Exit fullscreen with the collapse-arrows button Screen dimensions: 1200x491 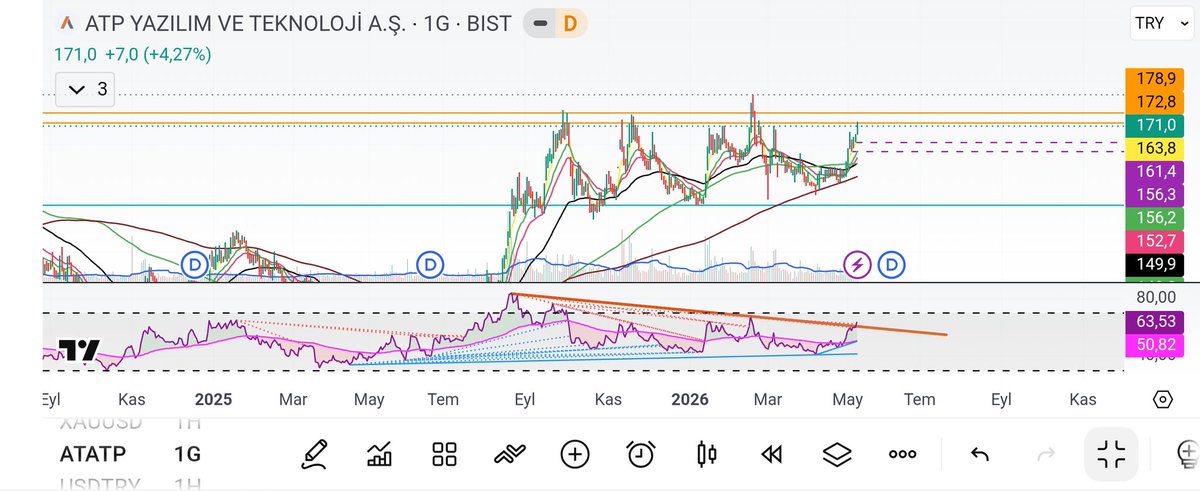1111,454
